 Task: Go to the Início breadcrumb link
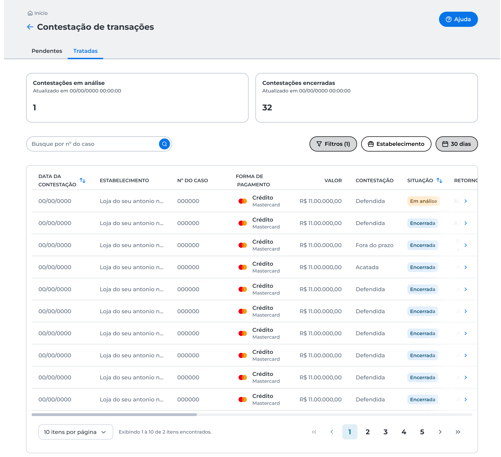click(38, 13)
